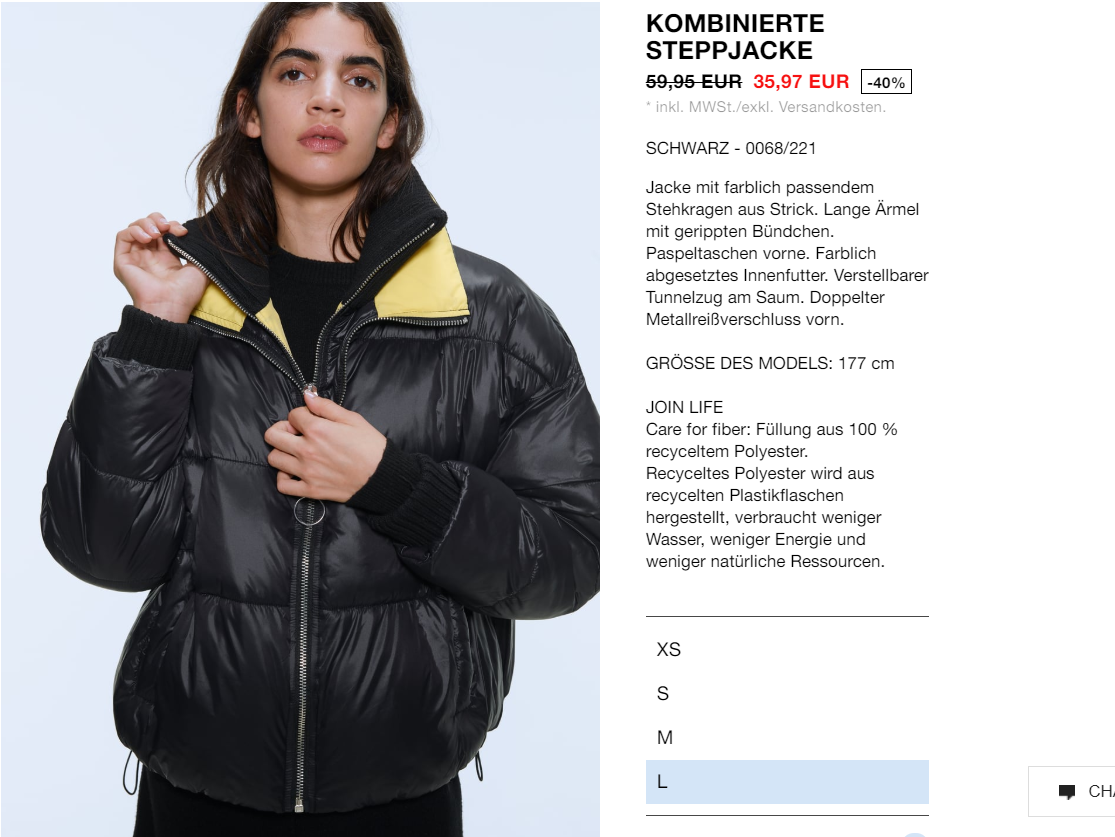Click the JOIN LIFE heading

684,407
